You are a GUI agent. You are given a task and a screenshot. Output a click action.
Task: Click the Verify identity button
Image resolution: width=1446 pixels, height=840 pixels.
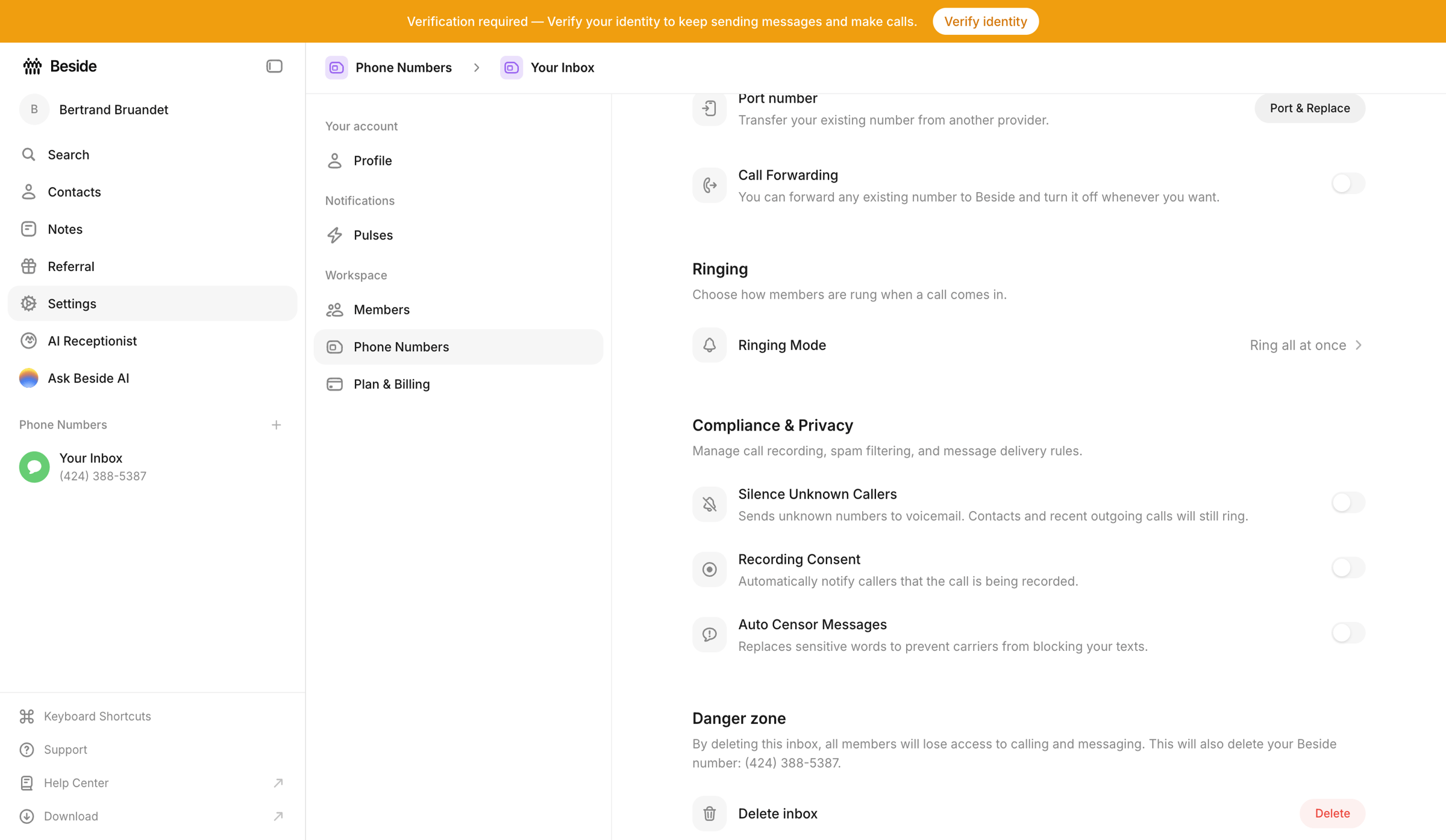tap(985, 22)
